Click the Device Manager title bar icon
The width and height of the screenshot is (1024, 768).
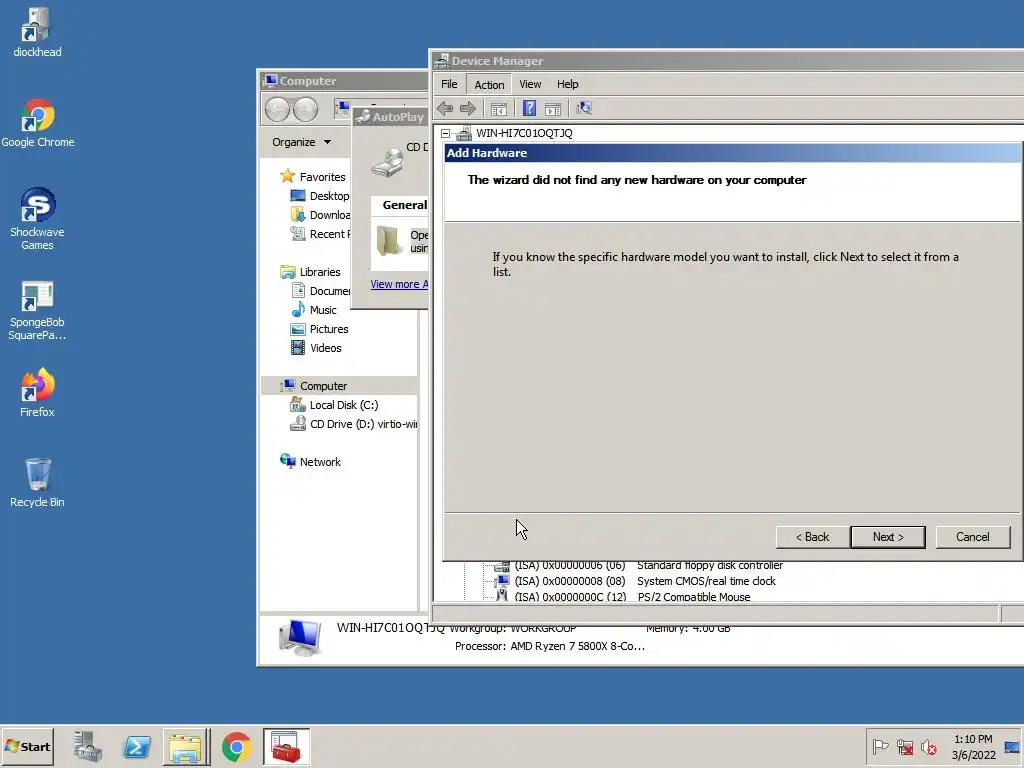441,61
